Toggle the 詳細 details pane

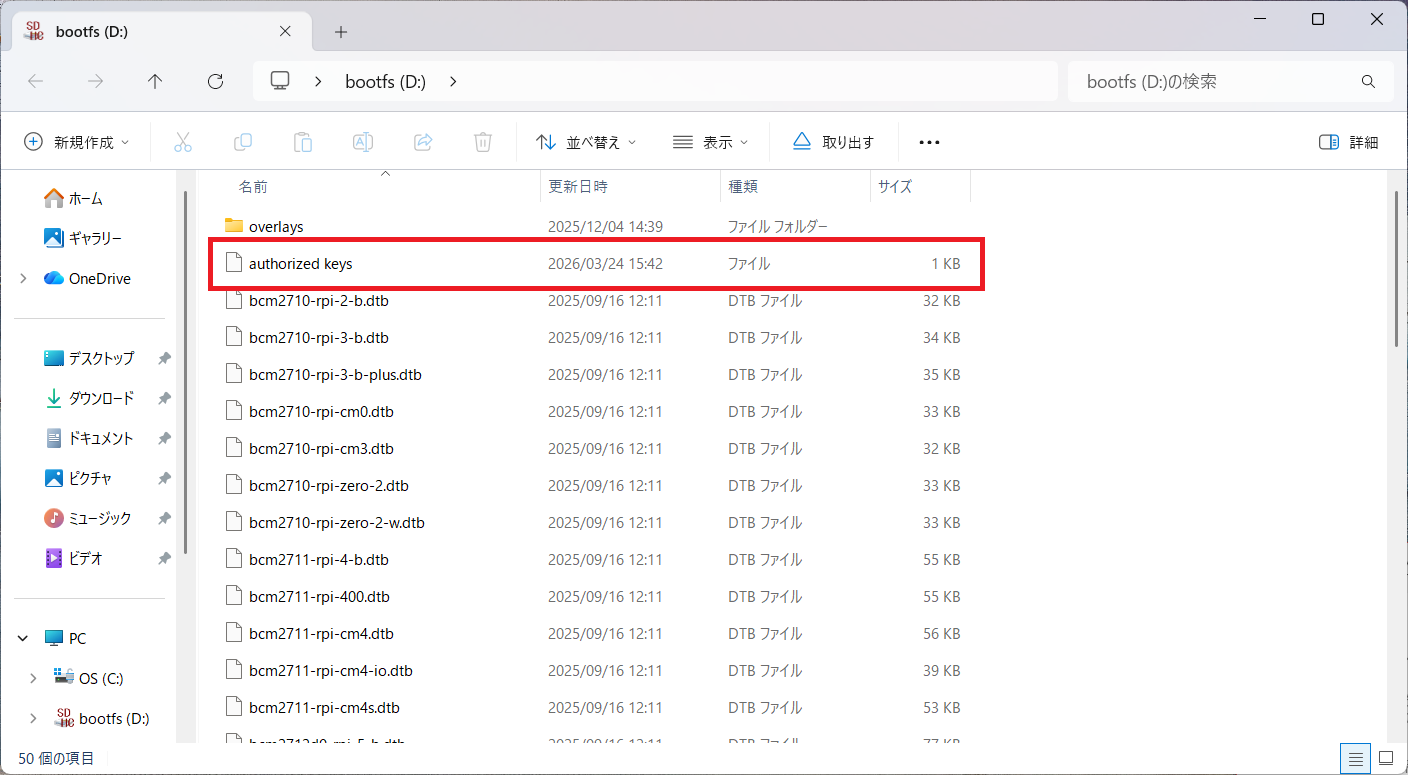[1349, 142]
